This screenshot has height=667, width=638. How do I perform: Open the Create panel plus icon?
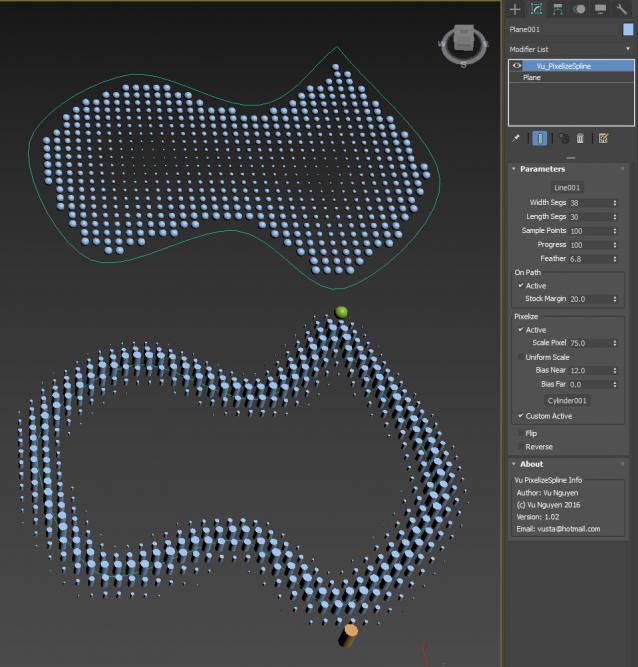click(x=515, y=9)
